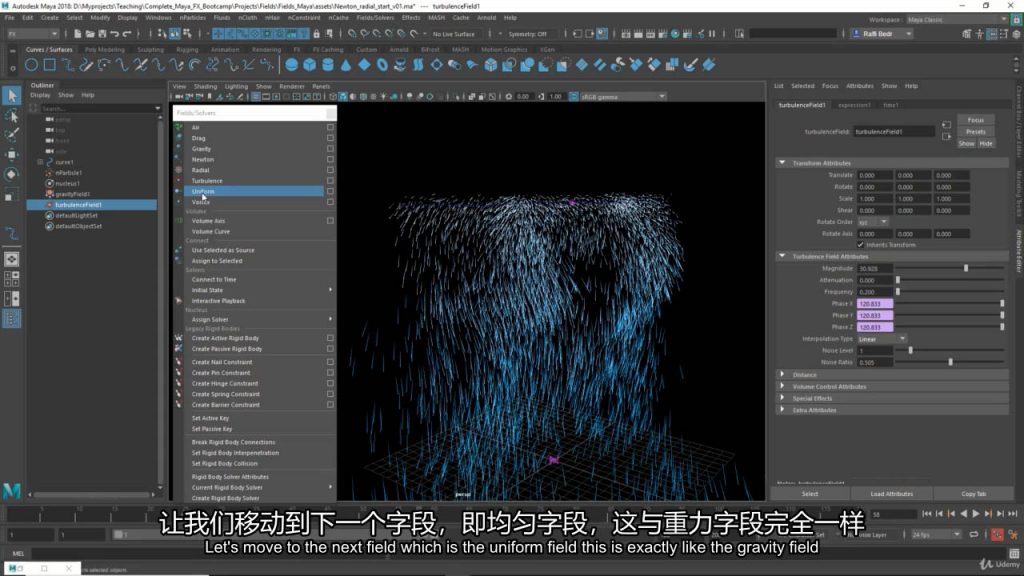The height and width of the screenshot is (576, 1024).
Task: Click the Redo arrow icon
Action: 127,33
